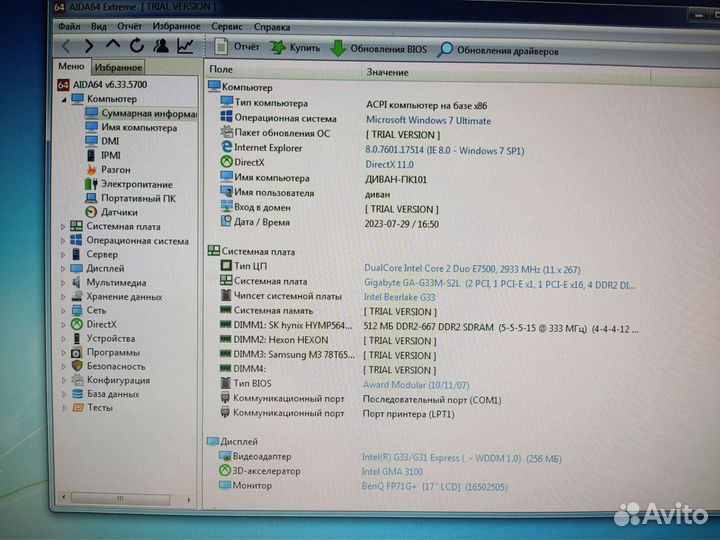
Task: Click the Конфигурация tree icon
Action: [x=77, y=380]
